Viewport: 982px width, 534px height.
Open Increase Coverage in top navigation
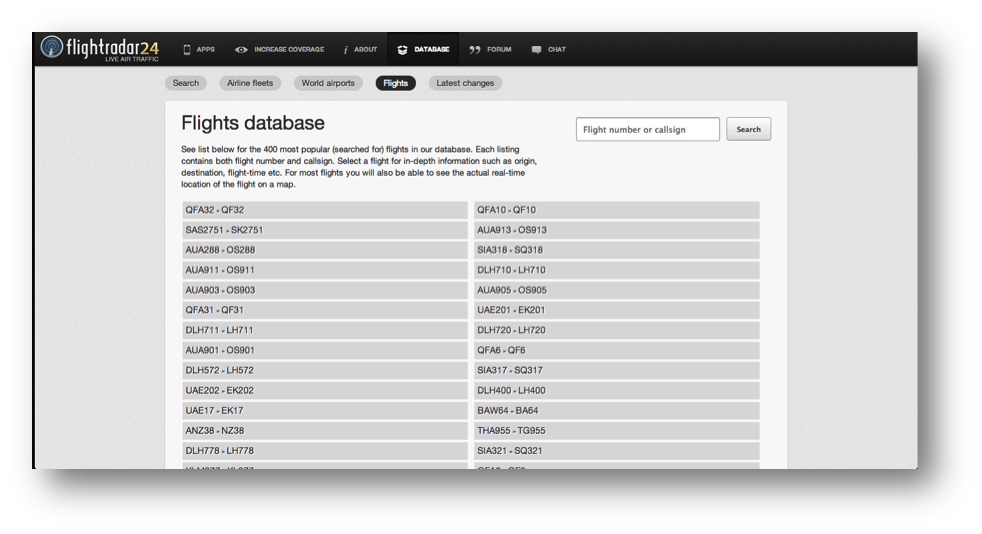click(x=289, y=49)
